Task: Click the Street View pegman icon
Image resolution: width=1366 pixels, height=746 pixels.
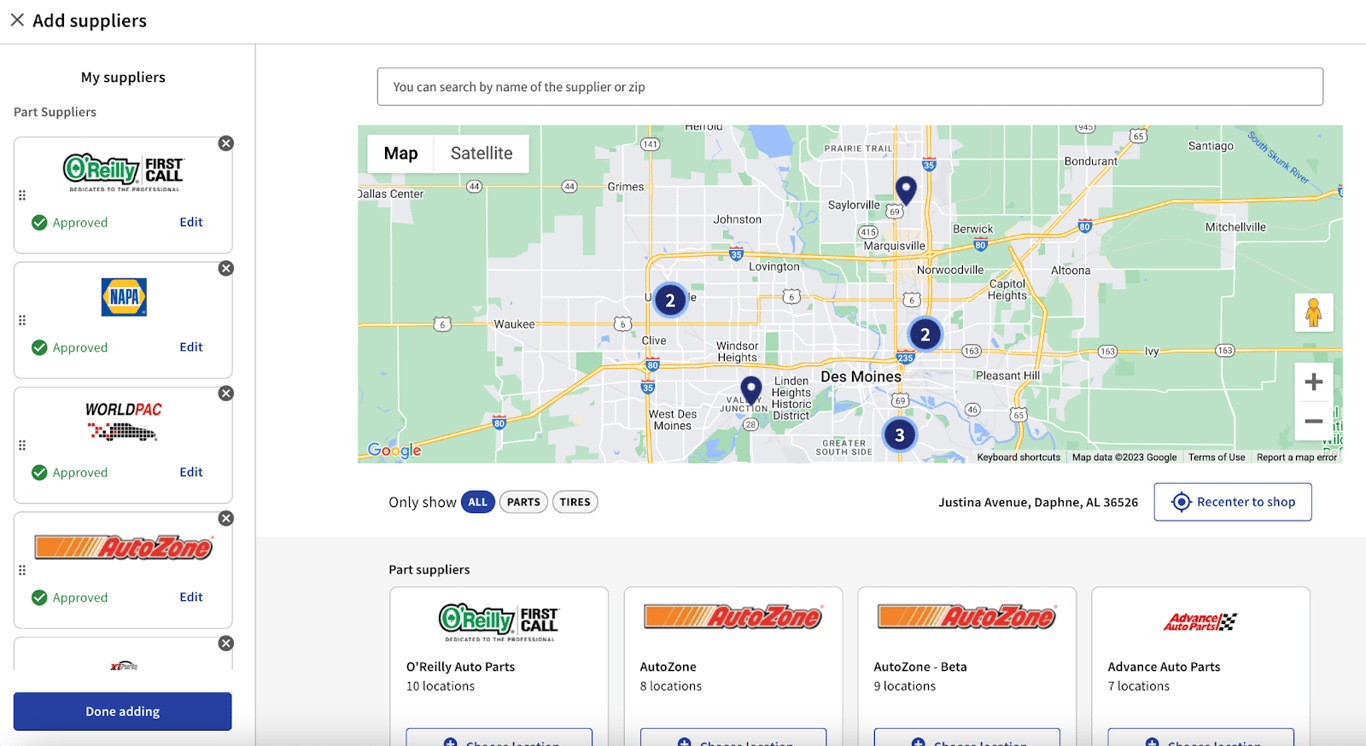Action: (x=1313, y=312)
